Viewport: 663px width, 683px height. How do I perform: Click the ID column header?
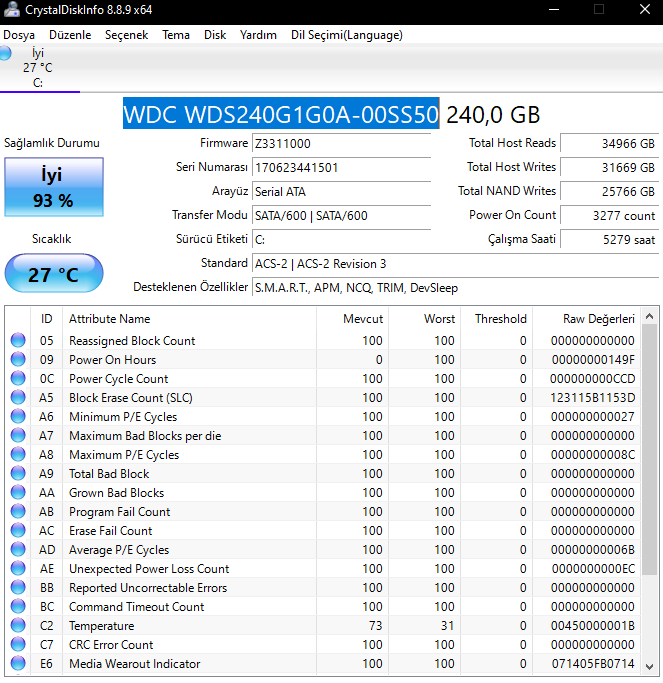[x=47, y=319]
